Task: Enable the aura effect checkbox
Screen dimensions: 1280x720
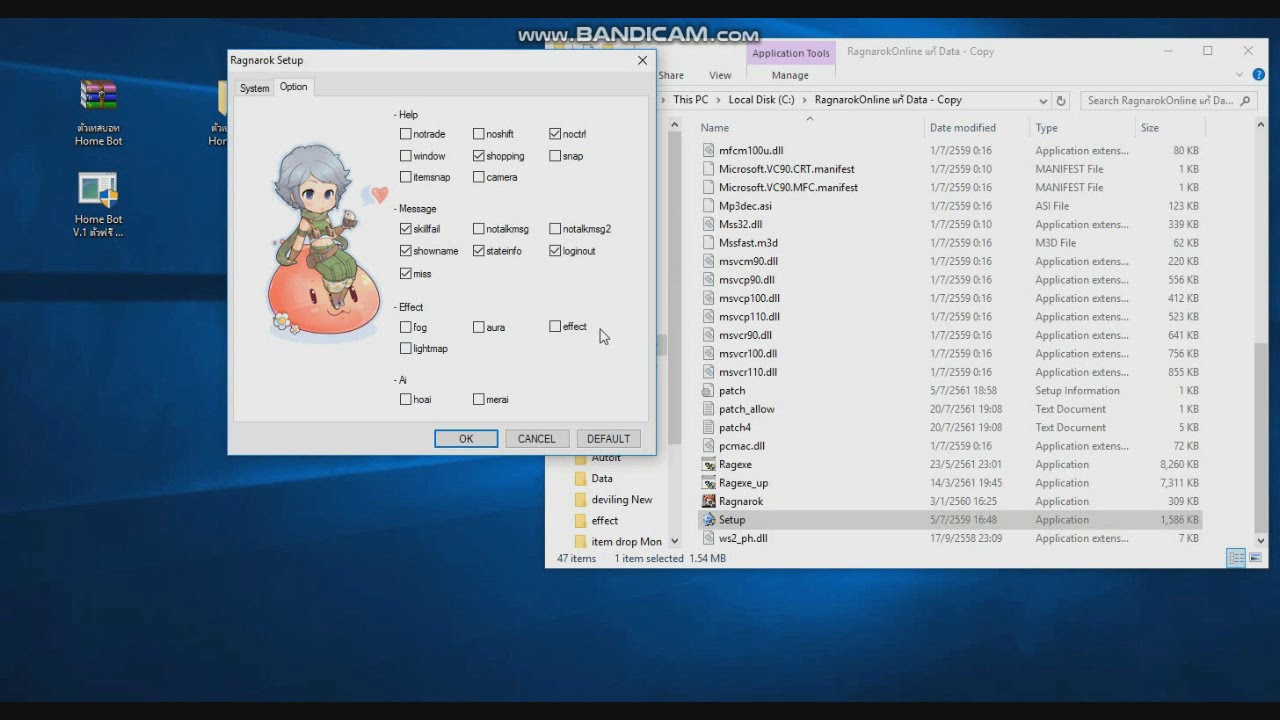Action: click(x=478, y=327)
